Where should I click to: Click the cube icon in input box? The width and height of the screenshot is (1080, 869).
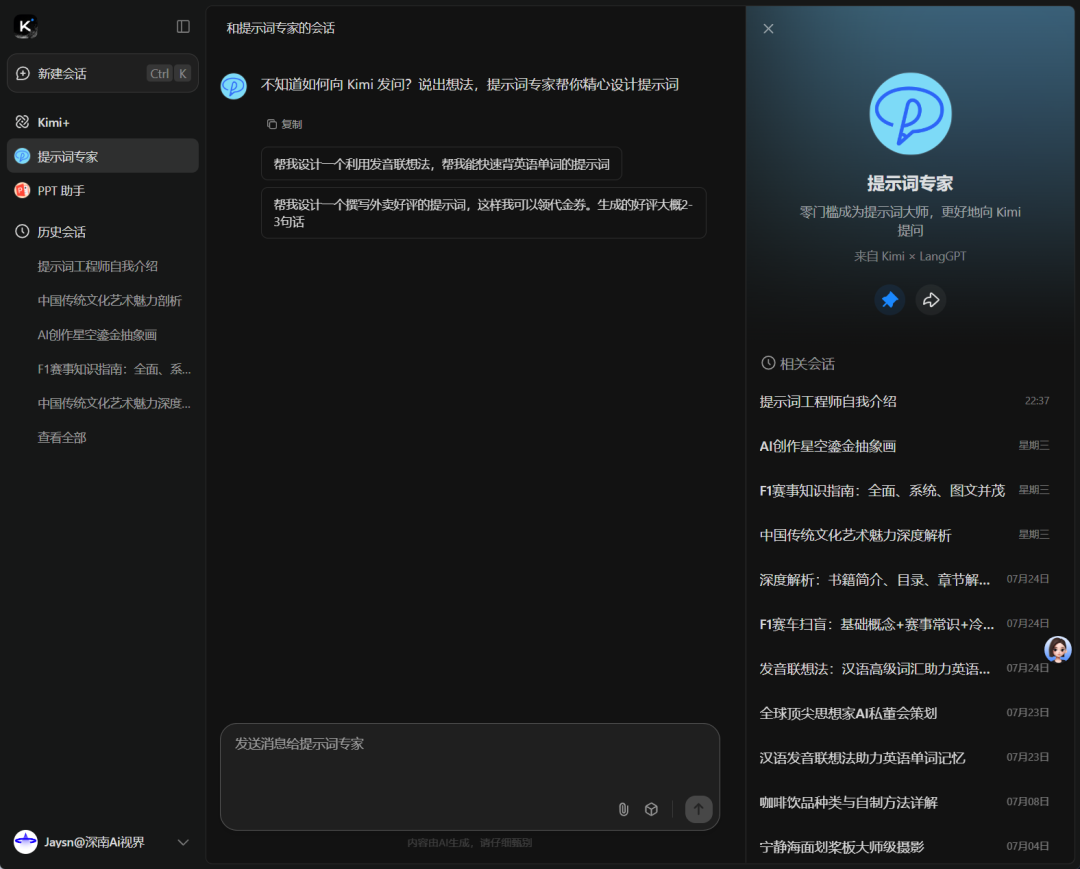[x=651, y=809]
